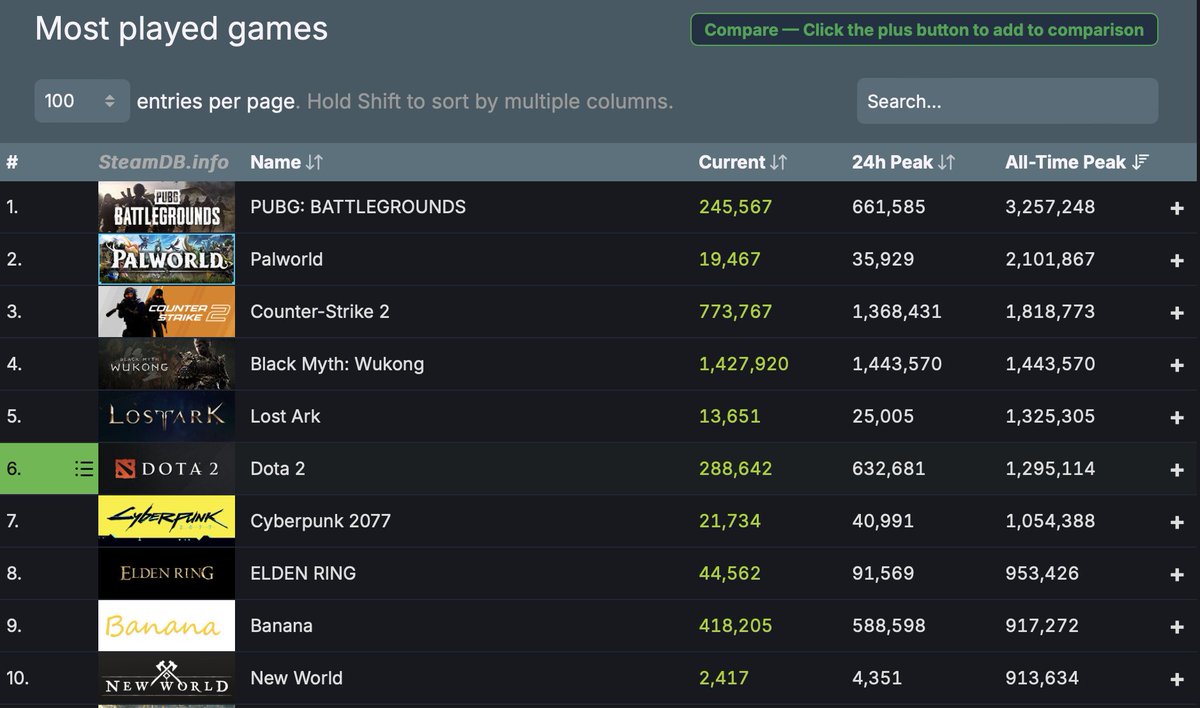The width and height of the screenshot is (1200, 708).
Task: Sort by 24h Peak column header
Action: point(904,162)
